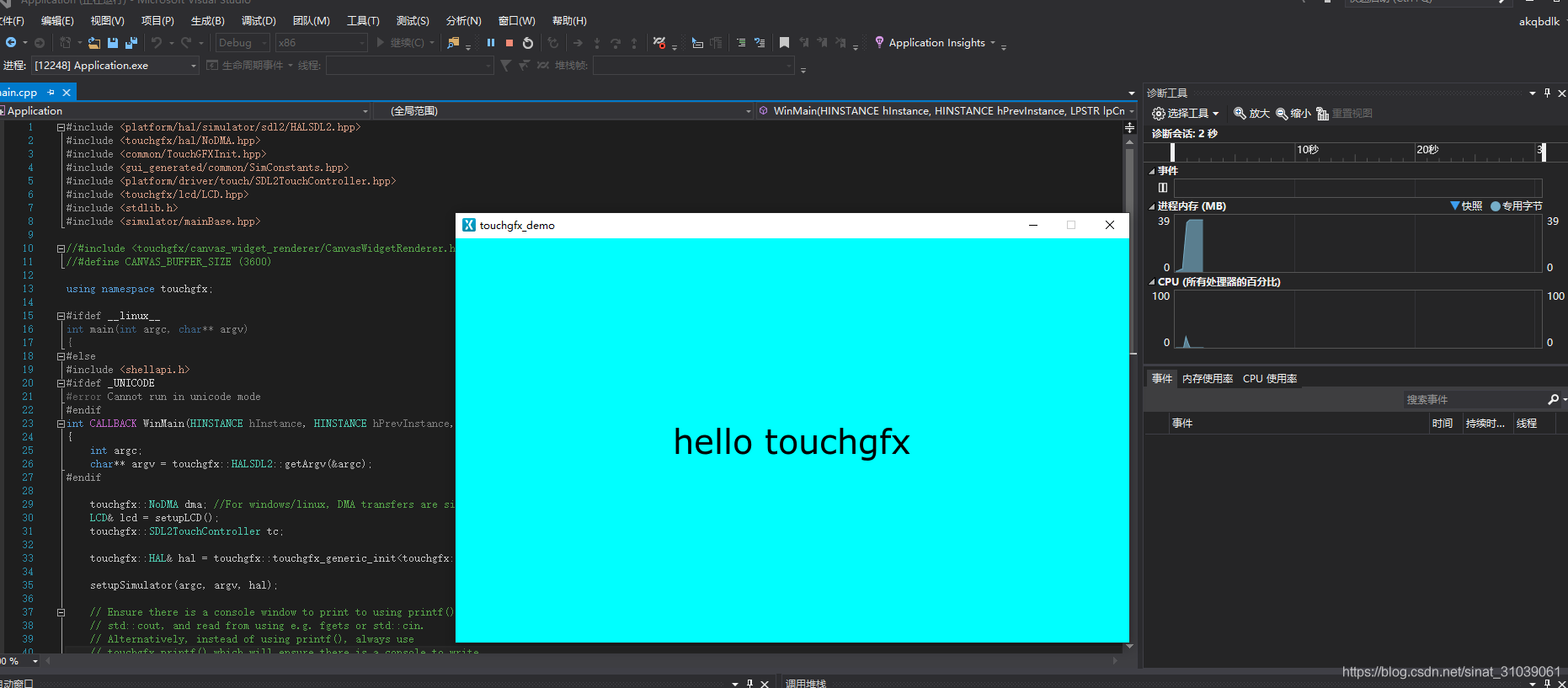
Task: Open the Debug configuration dropdown
Action: tap(243, 42)
